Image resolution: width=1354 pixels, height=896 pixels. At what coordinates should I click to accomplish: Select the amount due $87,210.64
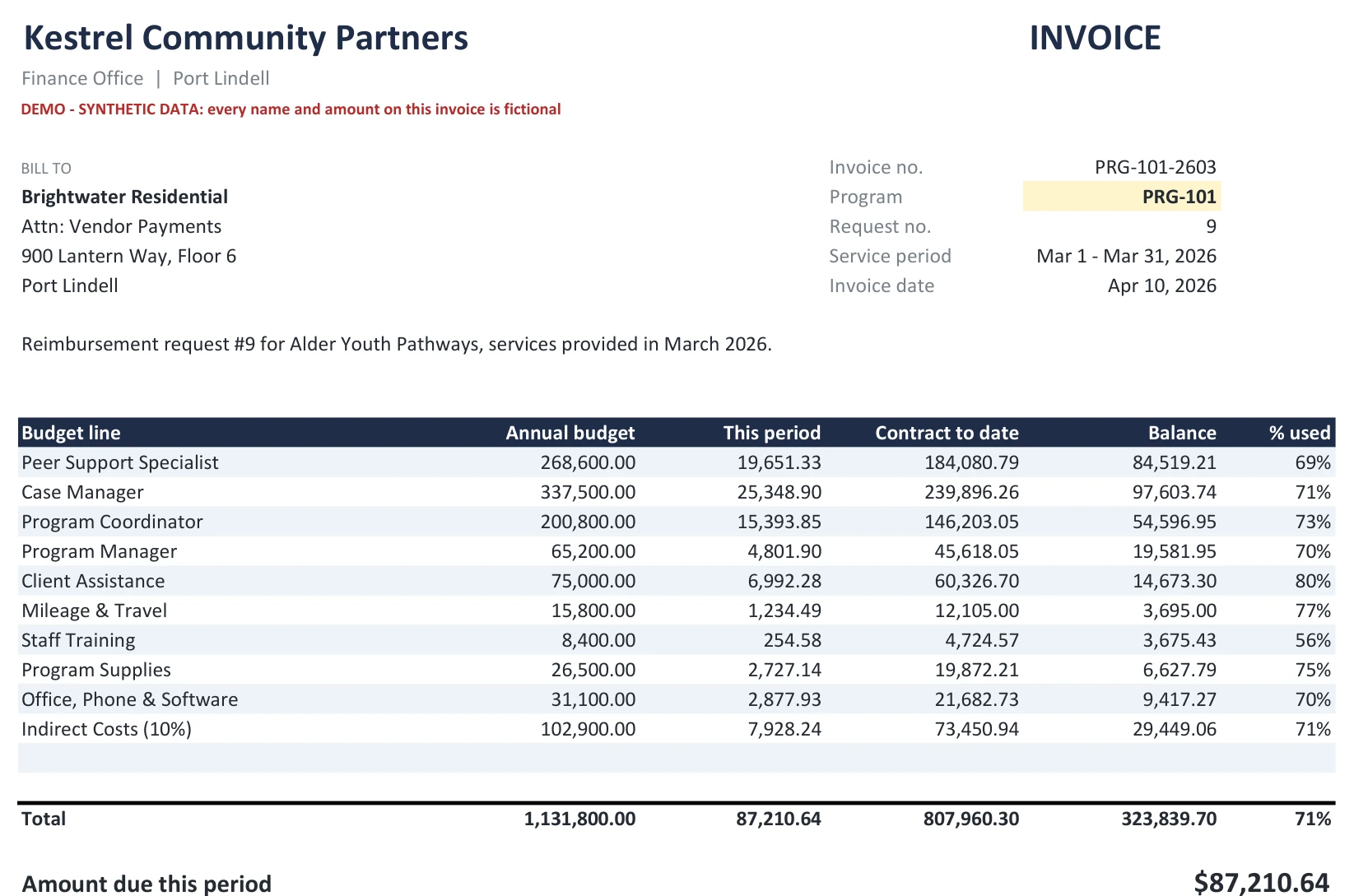1262,883
